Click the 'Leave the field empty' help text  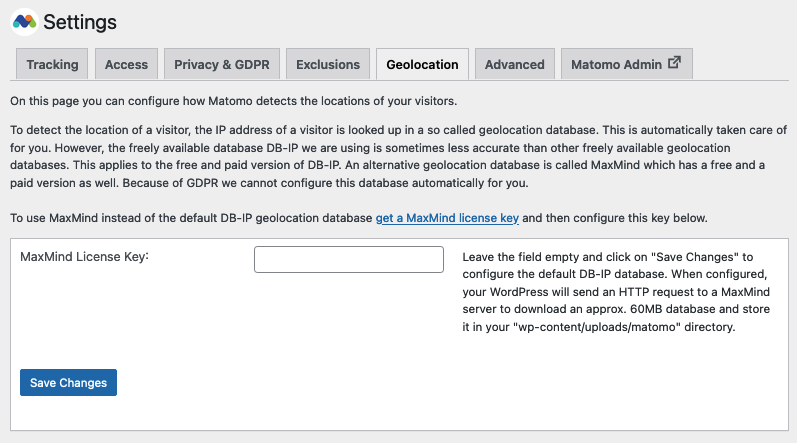(616, 292)
